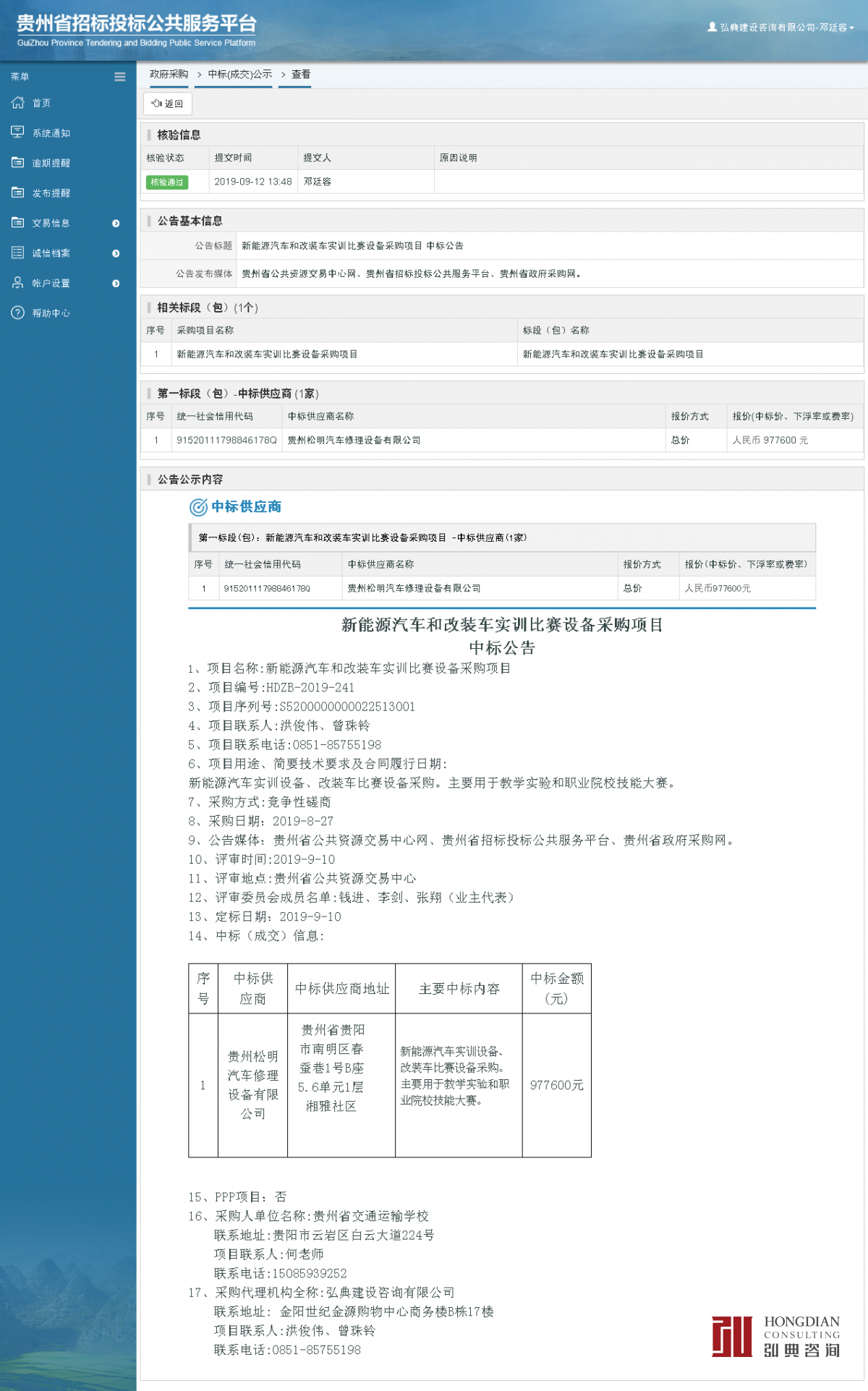Click submitter name 邓廷容 in table

click(x=318, y=182)
